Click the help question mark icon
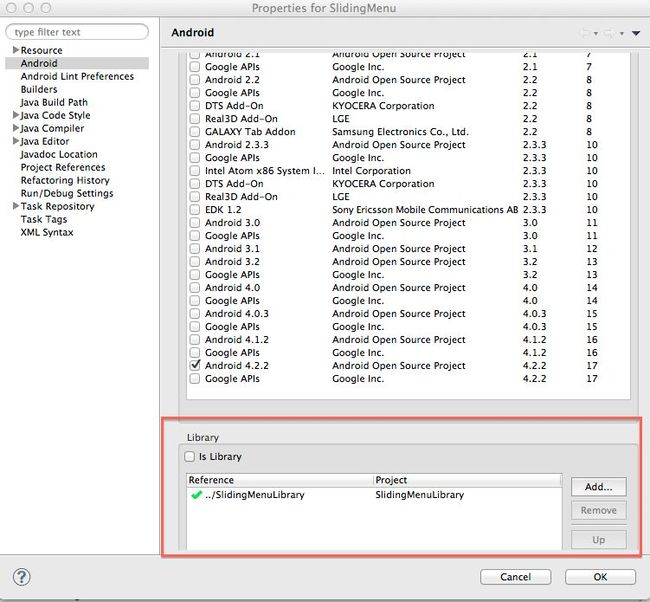650x602 pixels. coord(22,577)
